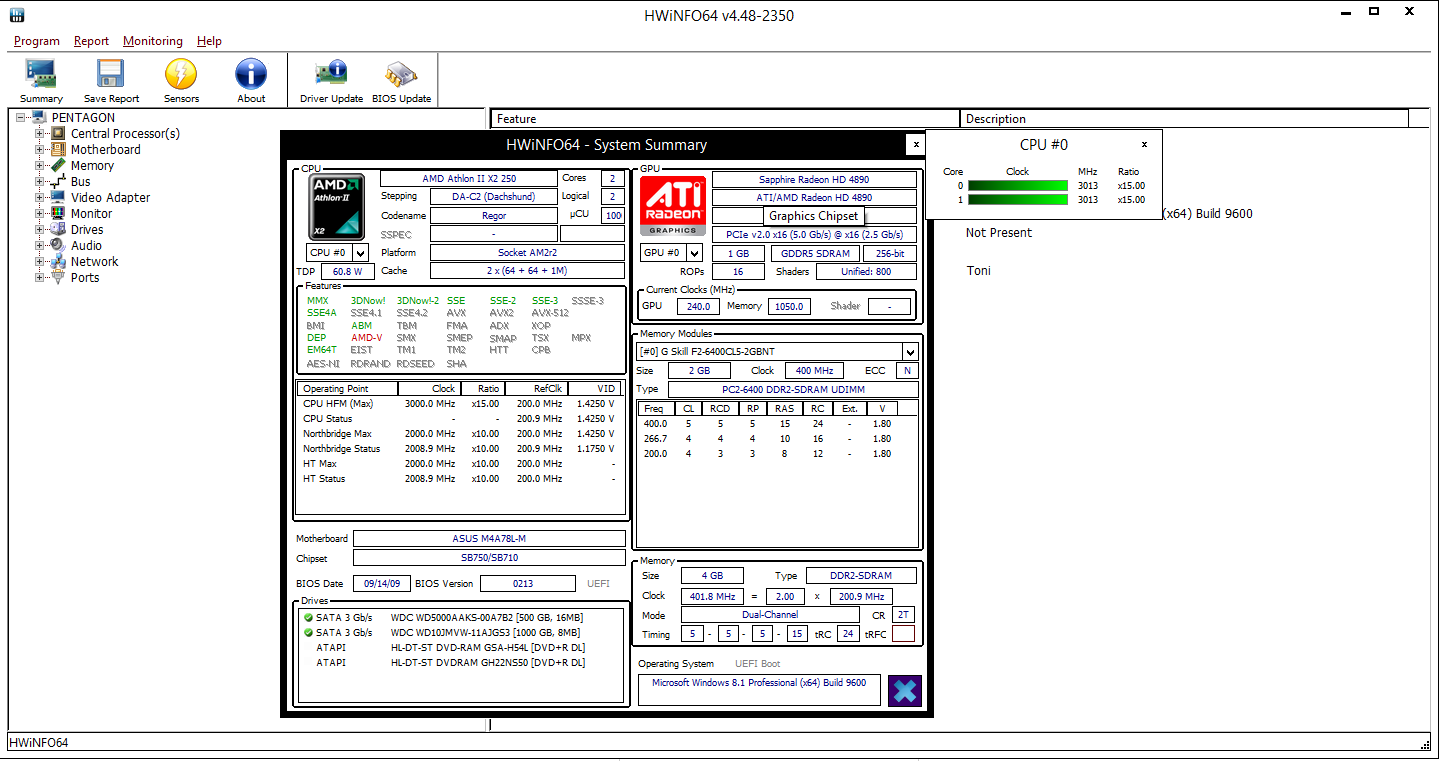This screenshot has width=1439, height=761.
Task: Click the Core 0 clock bar
Action: pyautogui.click(x=1018, y=185)
